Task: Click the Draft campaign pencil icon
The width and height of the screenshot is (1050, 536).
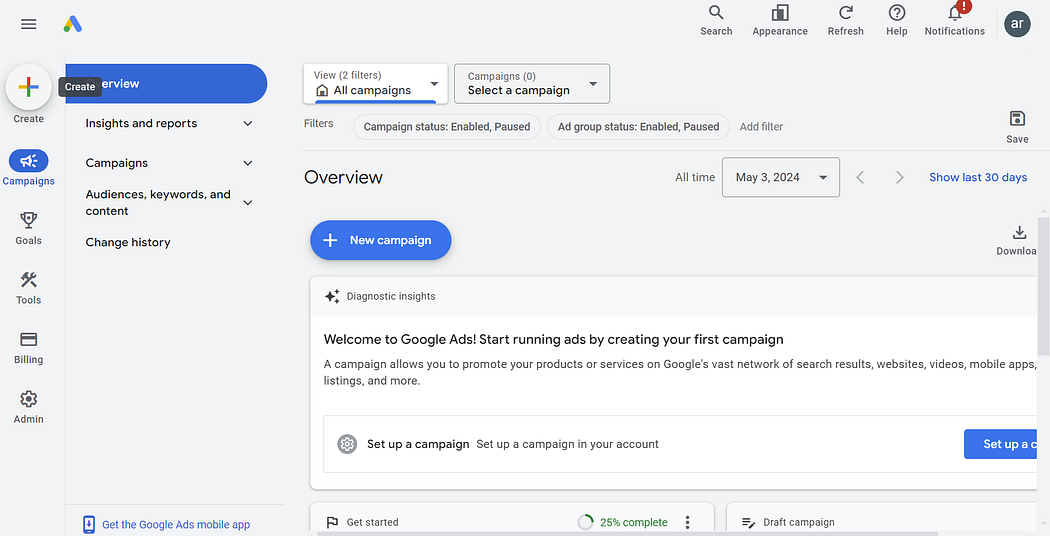Action: click(749, 523)
